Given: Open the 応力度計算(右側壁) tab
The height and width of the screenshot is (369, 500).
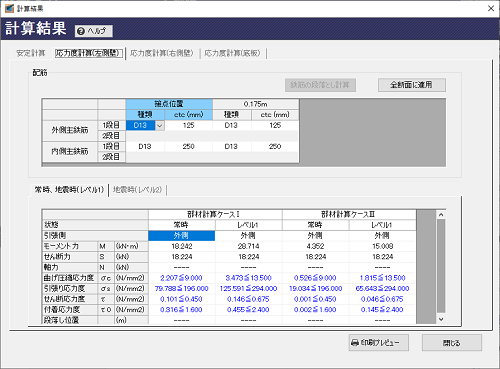Looking at the screenshot, I should [162, 53].
